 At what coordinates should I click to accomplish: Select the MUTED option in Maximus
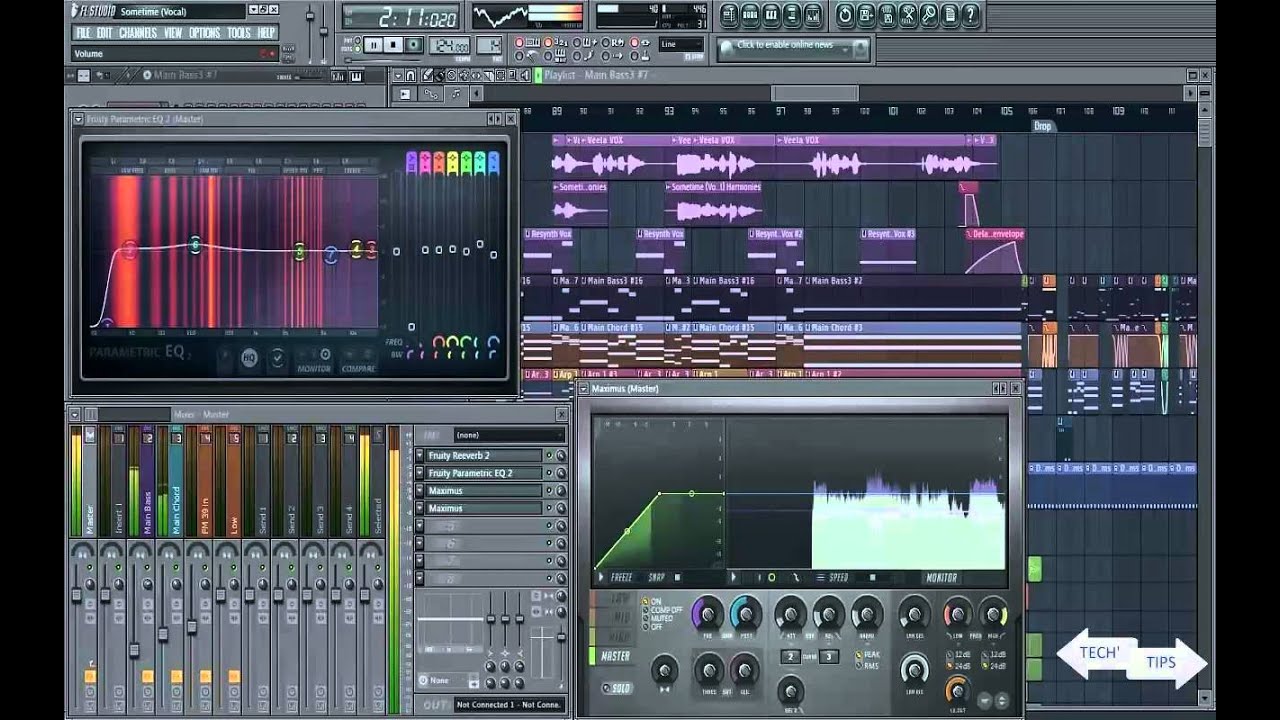tap(658, 619)
